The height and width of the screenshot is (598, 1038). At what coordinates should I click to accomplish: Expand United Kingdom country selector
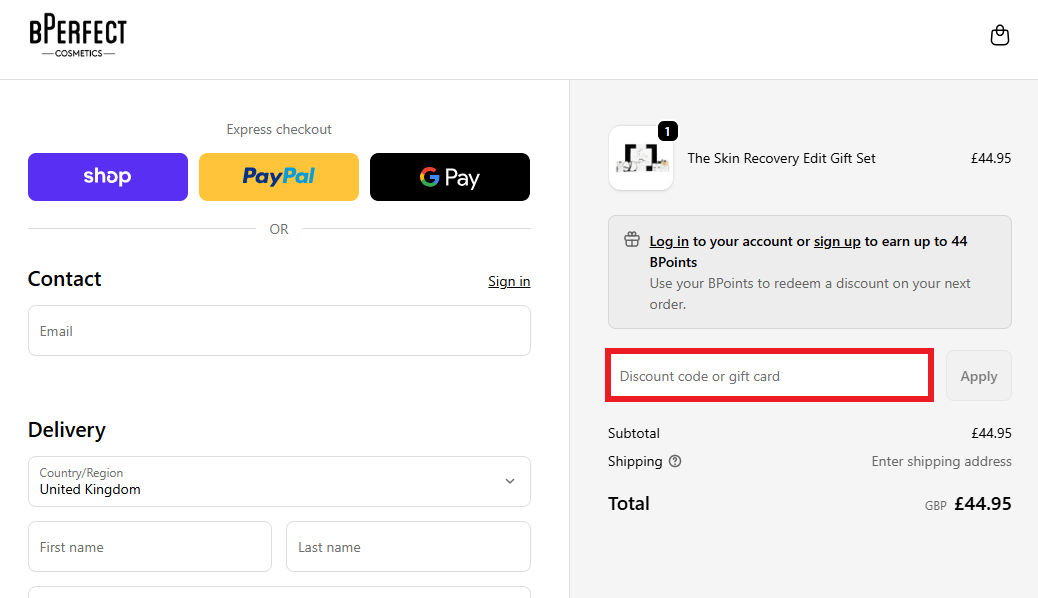pyautogui.click(x=278, y=481)
